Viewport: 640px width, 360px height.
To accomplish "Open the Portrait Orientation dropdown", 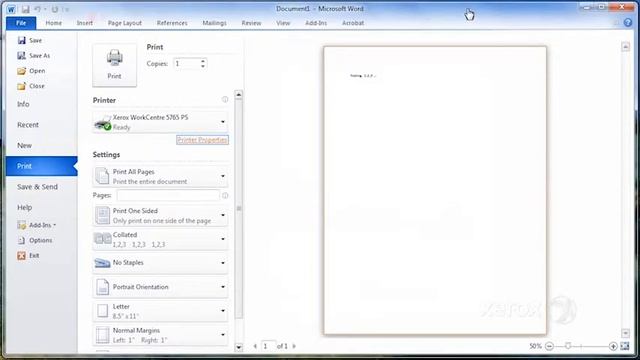I will [160, 287].
